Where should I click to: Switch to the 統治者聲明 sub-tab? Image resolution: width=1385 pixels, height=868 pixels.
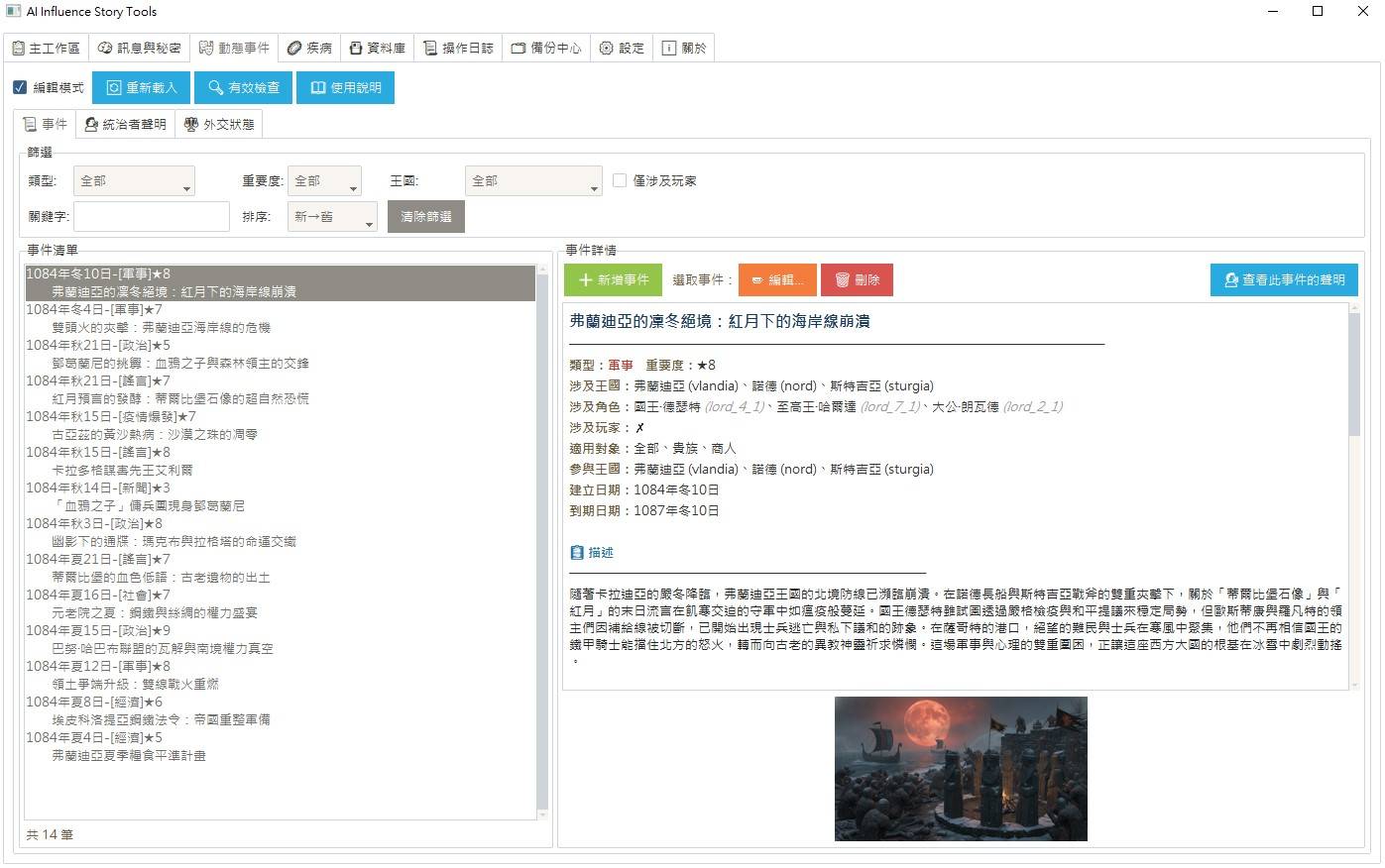click(125, 124)
